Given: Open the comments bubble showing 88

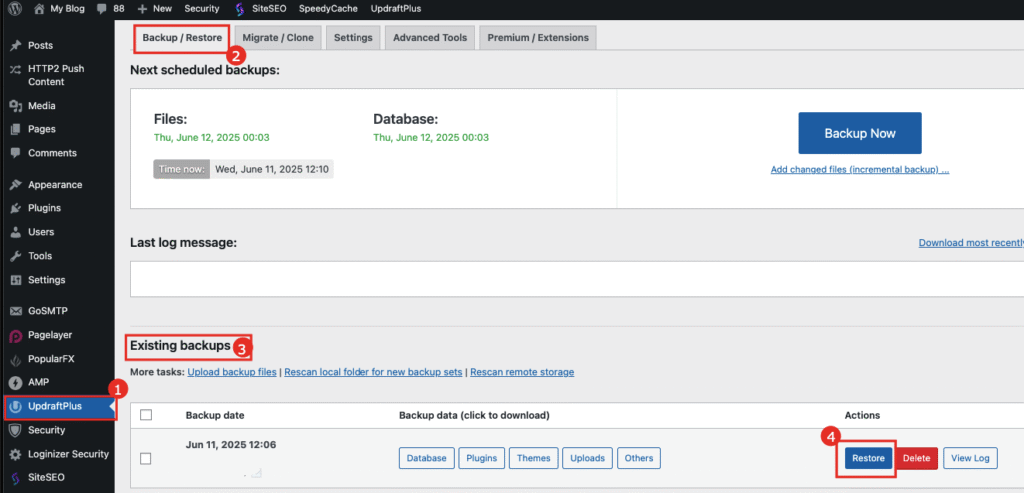Looking at the screenshot, I should pyautogui.click(x=101, y=9).
